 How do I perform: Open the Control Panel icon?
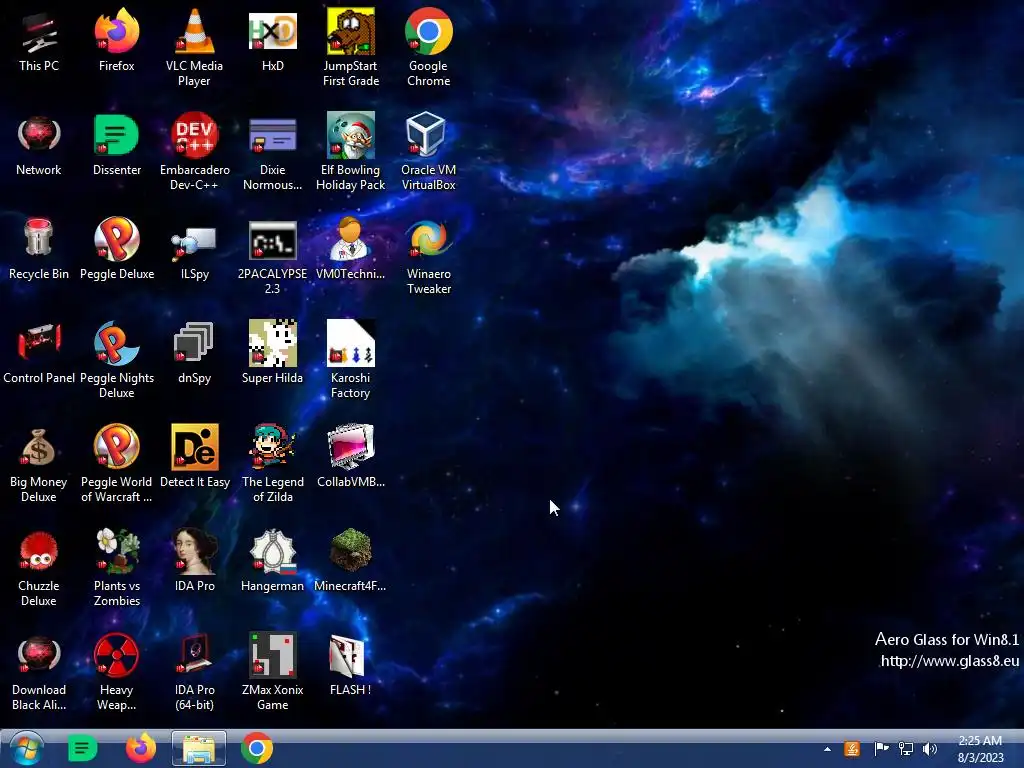click(39, 353)
